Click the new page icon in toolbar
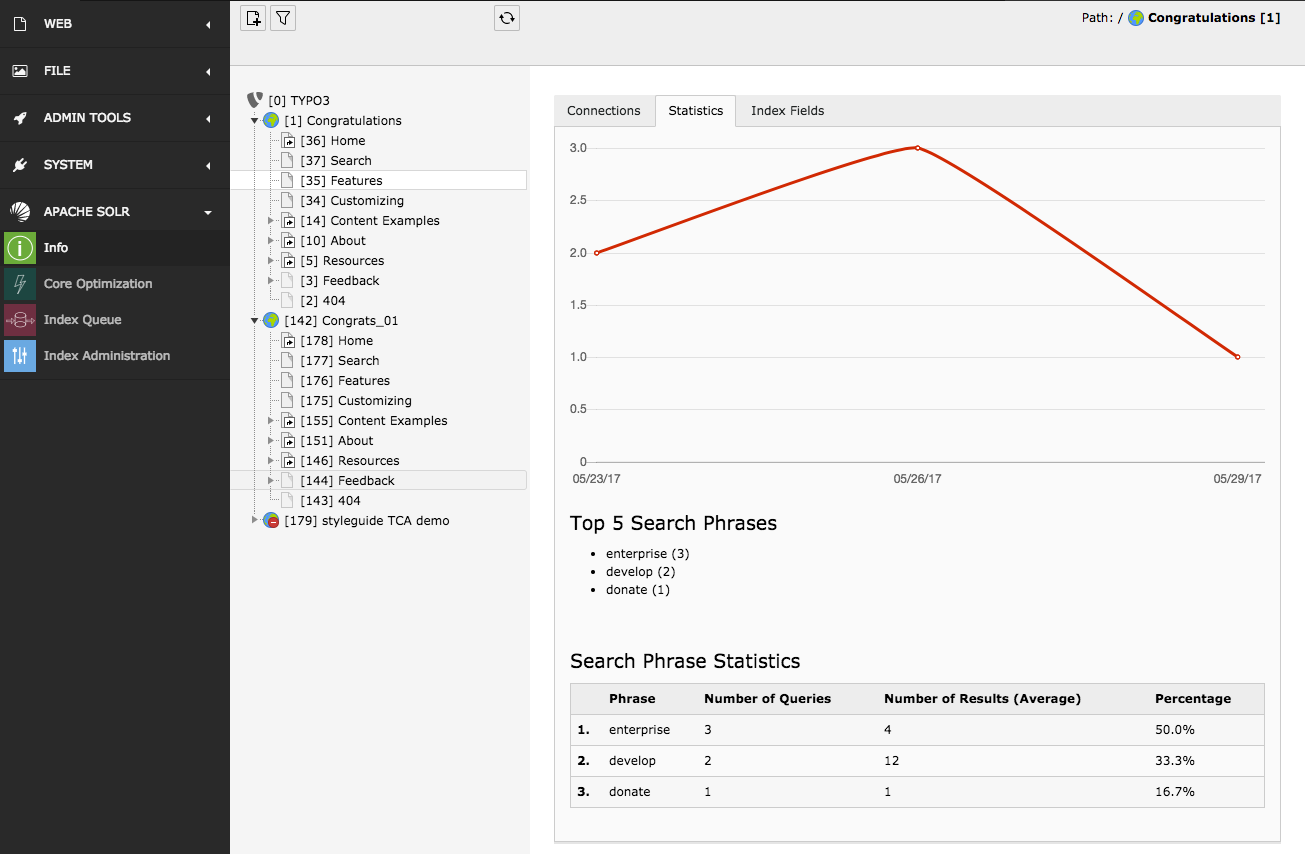The height and width of the screenshot is (854, 1305). click(254, 18)
